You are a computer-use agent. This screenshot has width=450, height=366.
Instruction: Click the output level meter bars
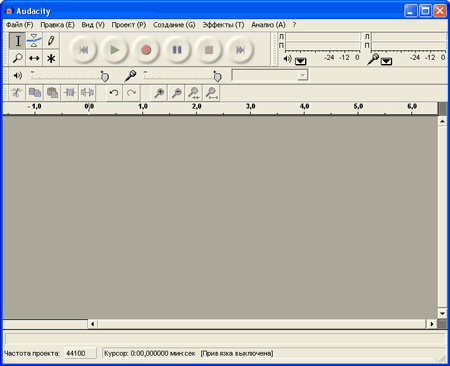pos(323,41)
